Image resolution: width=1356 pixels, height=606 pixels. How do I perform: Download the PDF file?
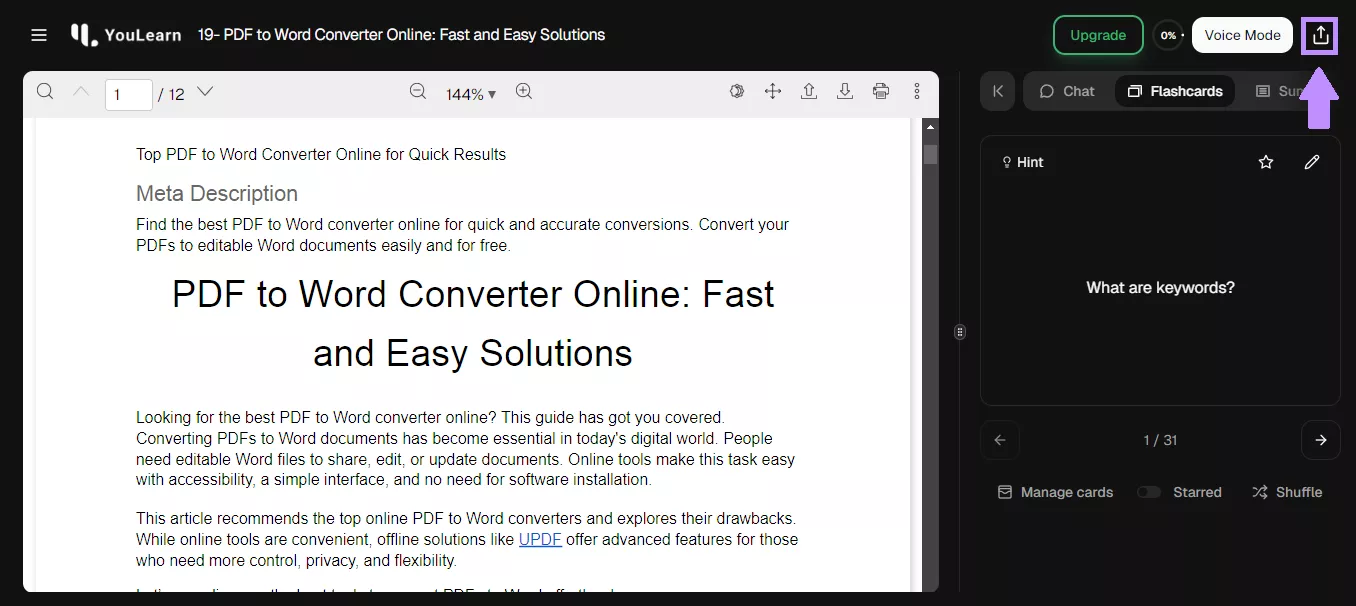coord(845,92)
